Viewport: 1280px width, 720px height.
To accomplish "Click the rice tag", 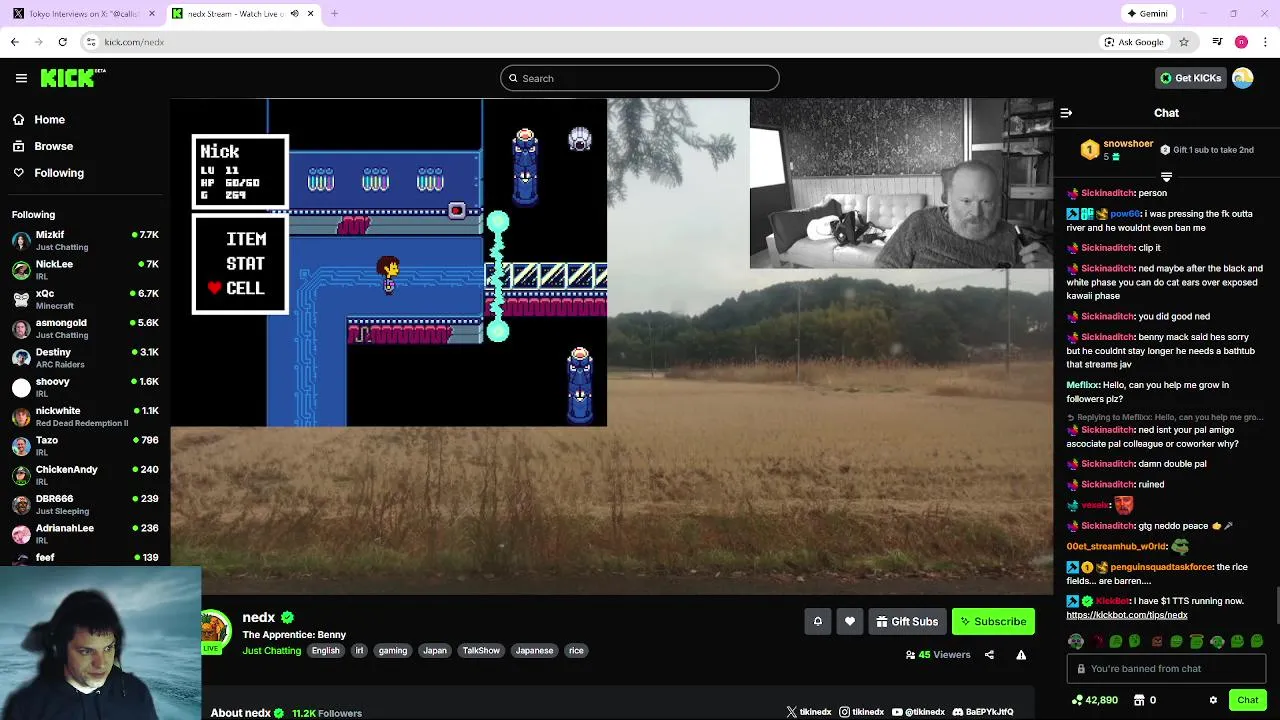I will (576, 651).
